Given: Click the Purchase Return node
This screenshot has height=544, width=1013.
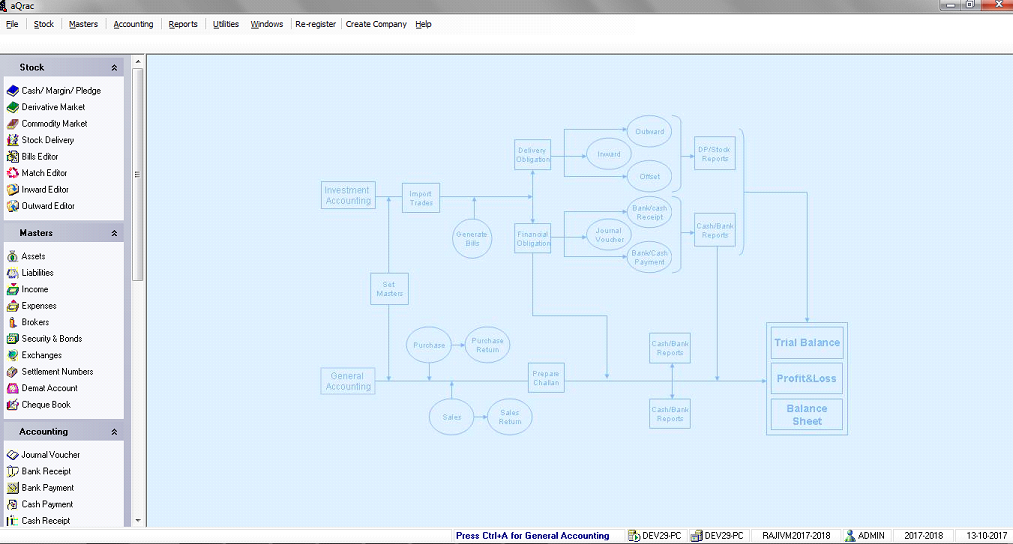Looking at the screenshot, I should pos(488,345).
